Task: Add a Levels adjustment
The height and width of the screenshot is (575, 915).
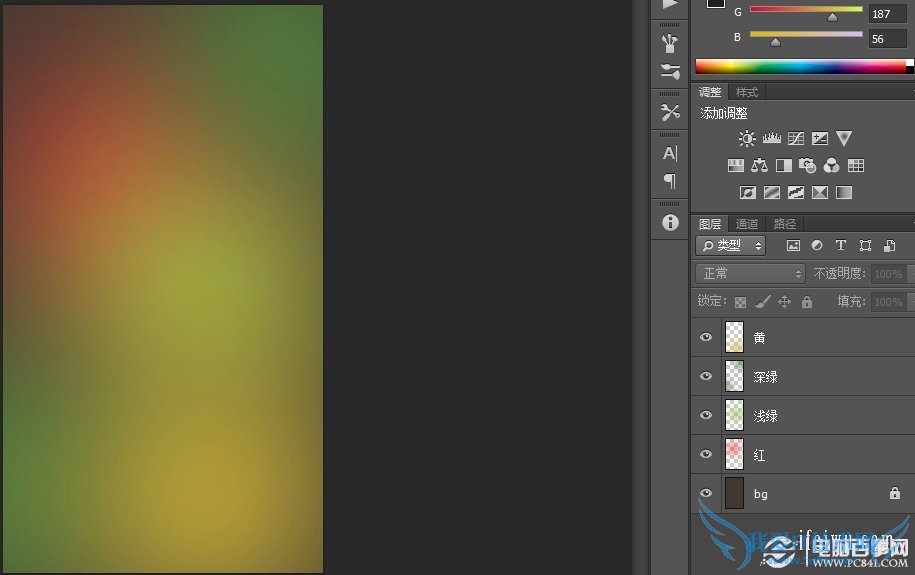Action: (x=771, y=138)
